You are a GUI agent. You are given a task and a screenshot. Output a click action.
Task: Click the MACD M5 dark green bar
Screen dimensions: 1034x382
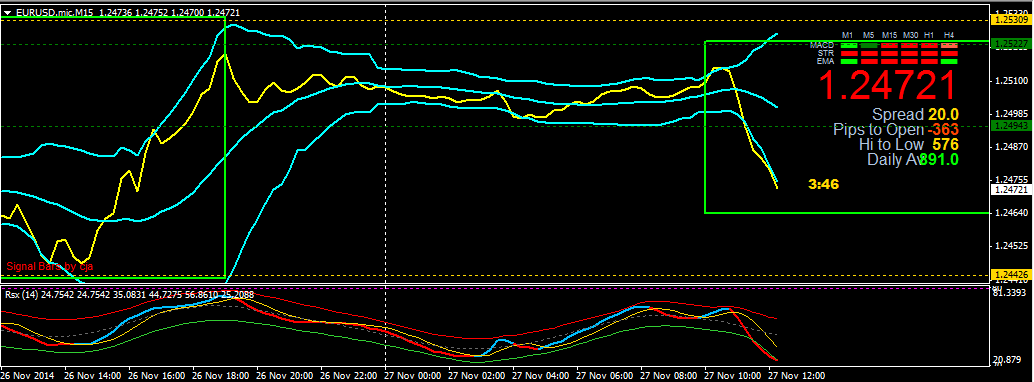point(869,46)
